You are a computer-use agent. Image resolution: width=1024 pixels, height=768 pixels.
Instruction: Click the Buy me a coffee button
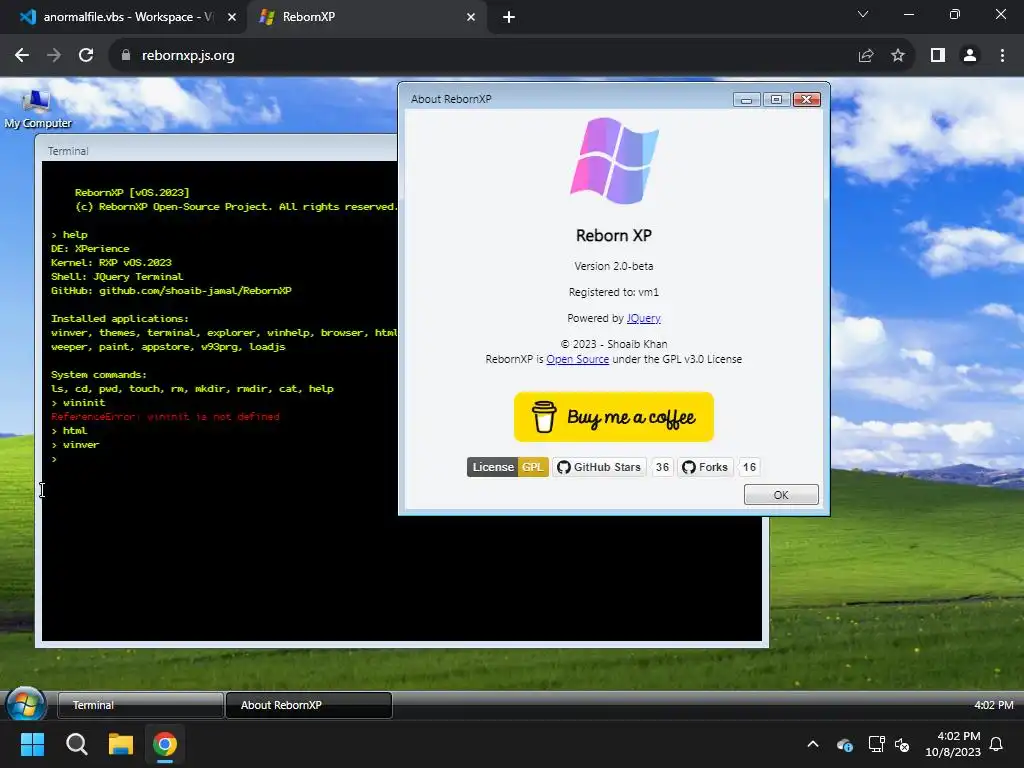point(614,417)
